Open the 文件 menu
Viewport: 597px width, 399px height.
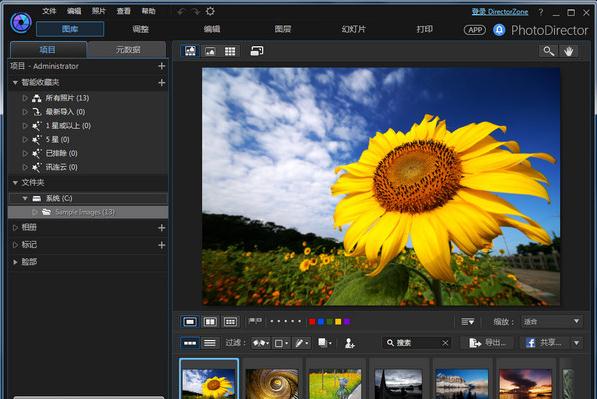(x=49, y=11)
